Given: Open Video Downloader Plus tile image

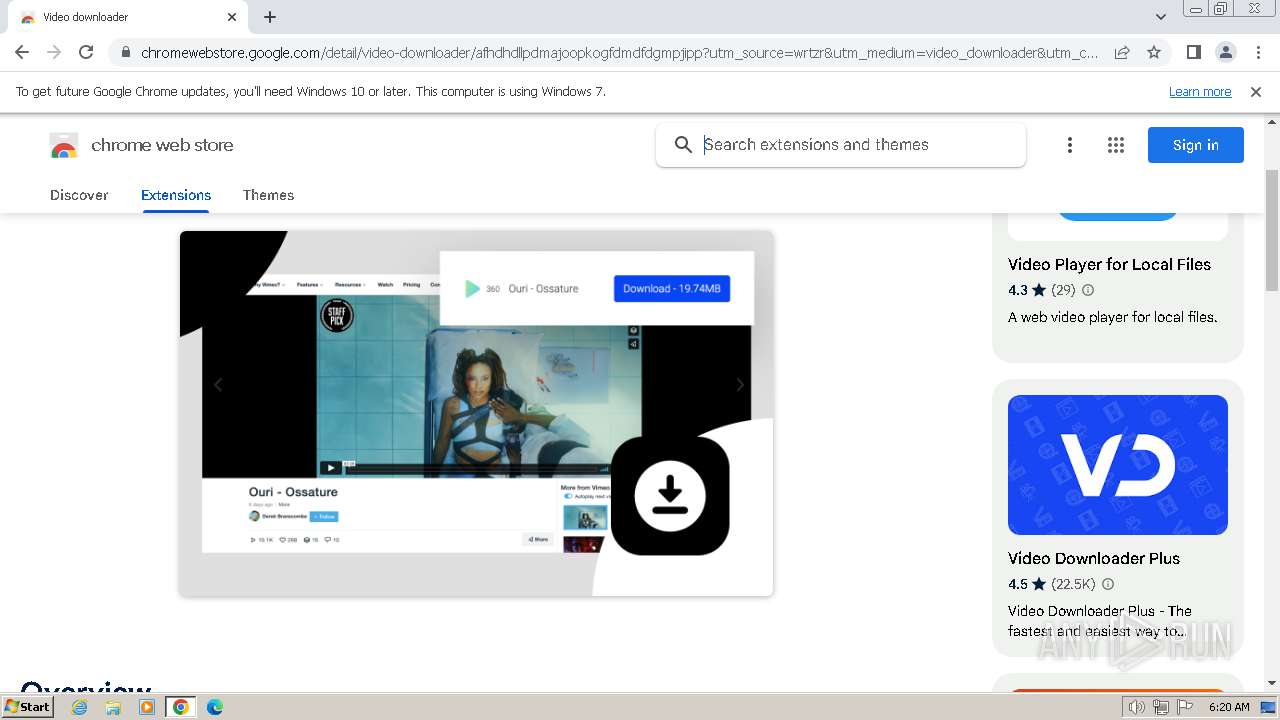Looking at the screenshot, I should coord(1118,465).
